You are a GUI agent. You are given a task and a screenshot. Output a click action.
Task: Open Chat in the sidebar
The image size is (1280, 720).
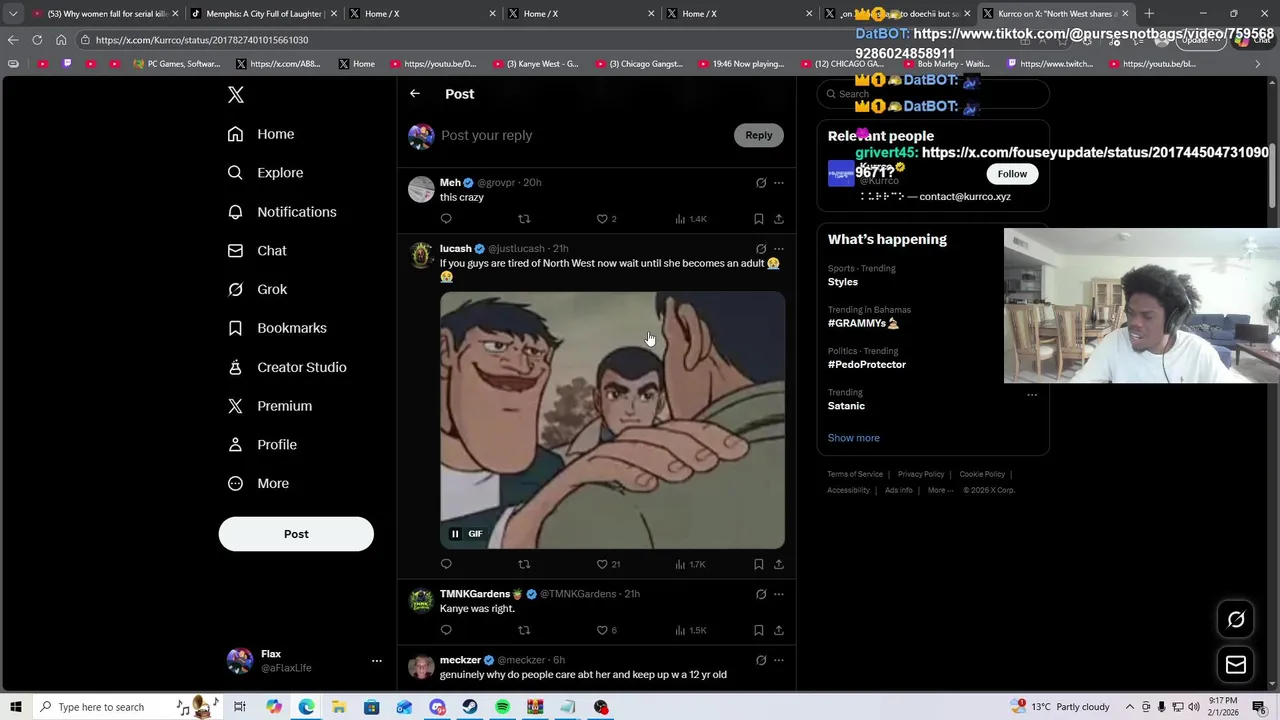click(x=257, y=251)
